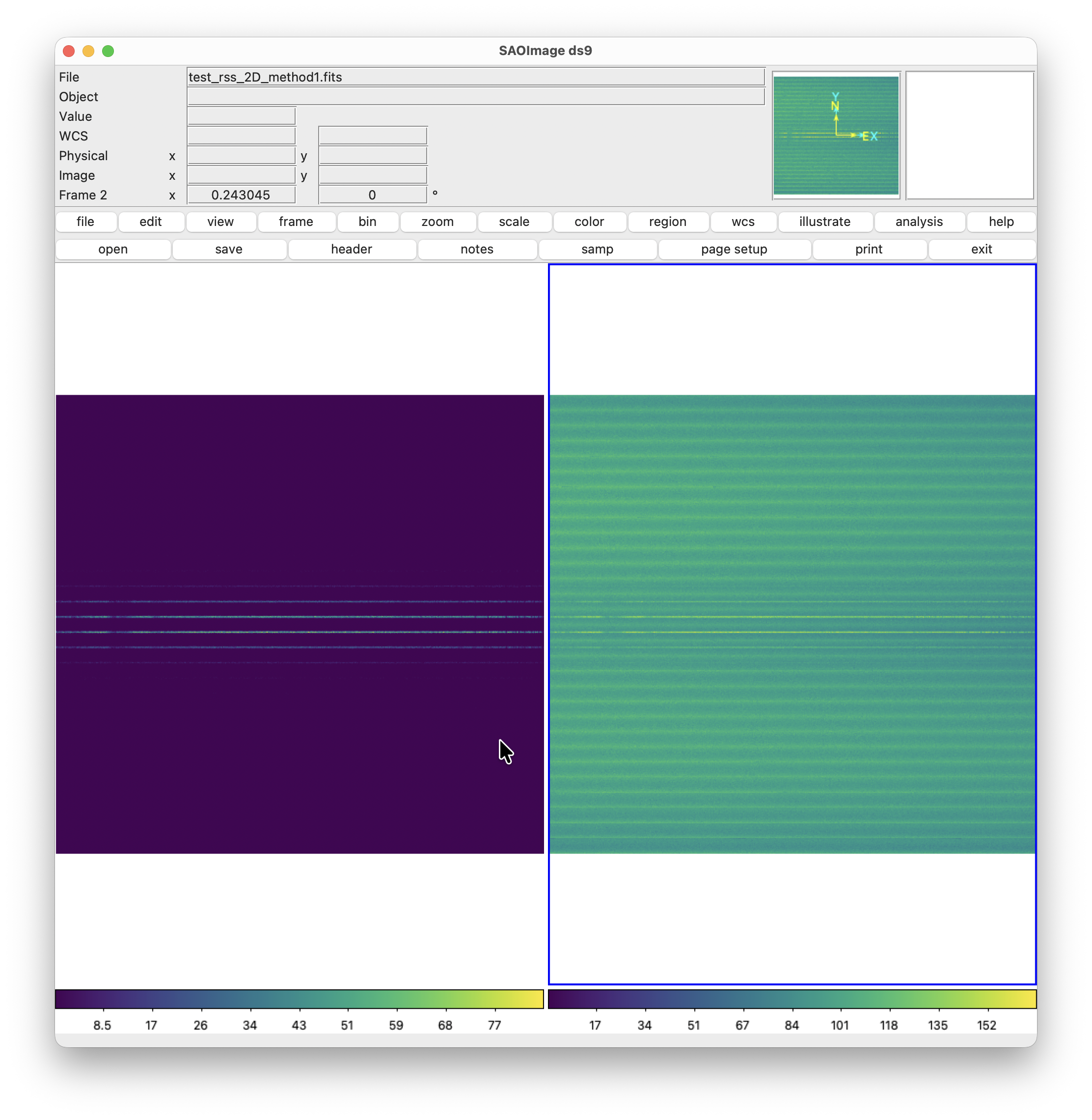Select the 'scale' button bar category
The image size is (1092, 1120).
(x=514, y=222)
